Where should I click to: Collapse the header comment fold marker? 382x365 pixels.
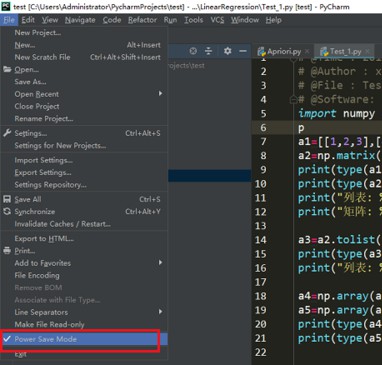point(293,99)
